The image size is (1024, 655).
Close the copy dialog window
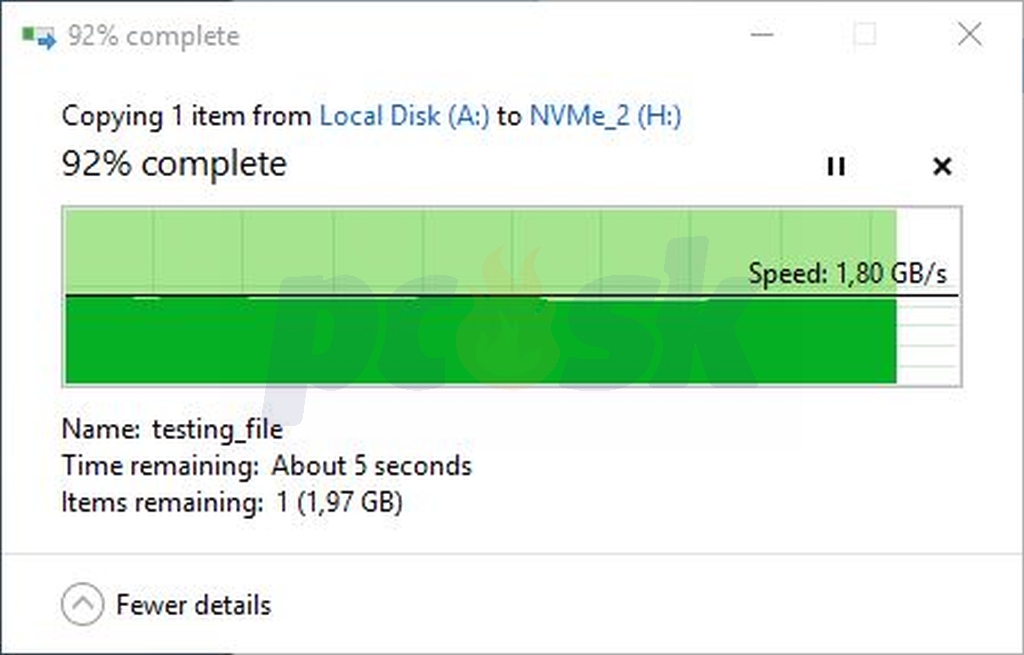[x=970, y=34]
